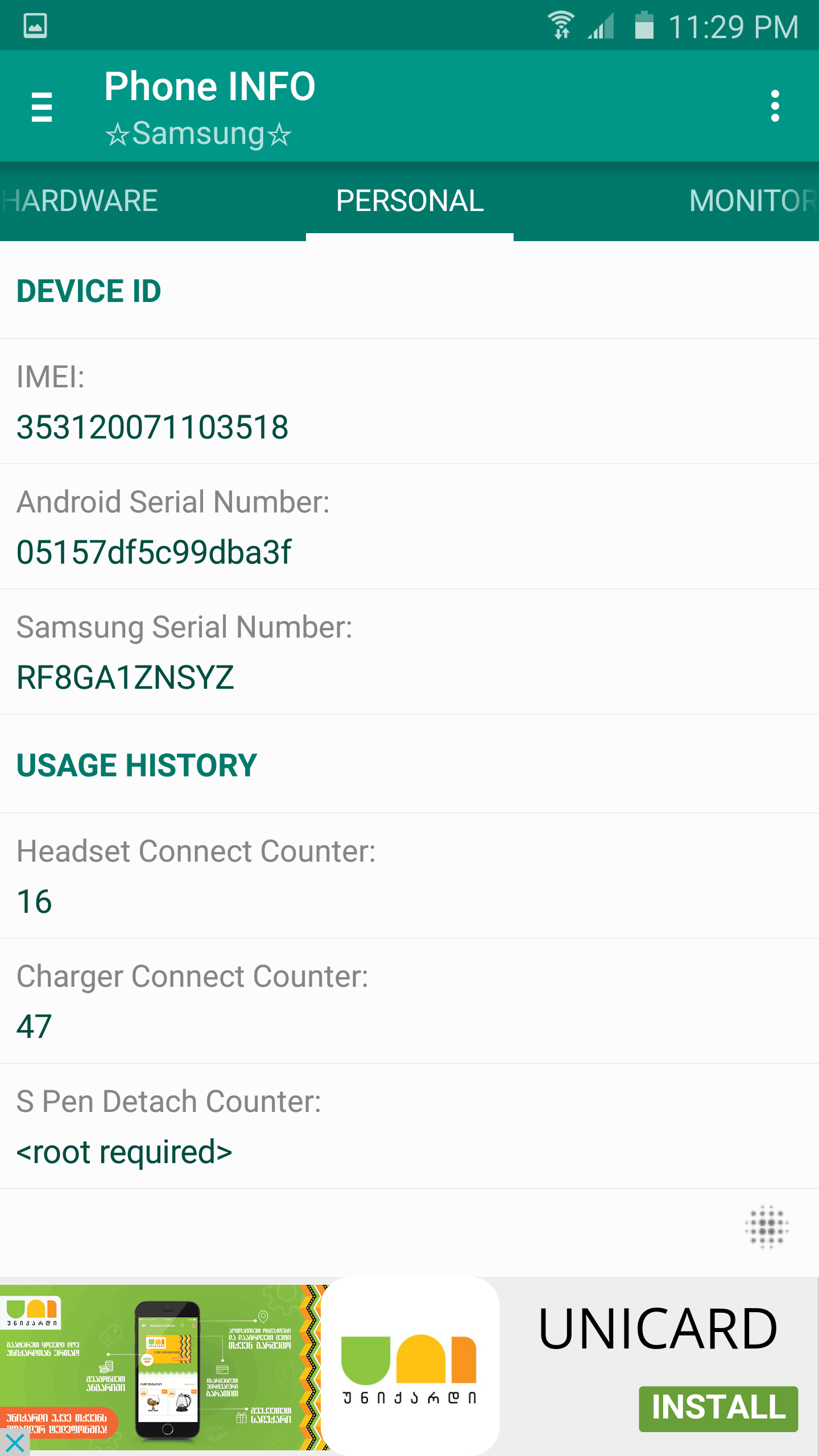819x1456 pixels.
Task: Switch to the MONITOR tab
Action: (752, 201)
